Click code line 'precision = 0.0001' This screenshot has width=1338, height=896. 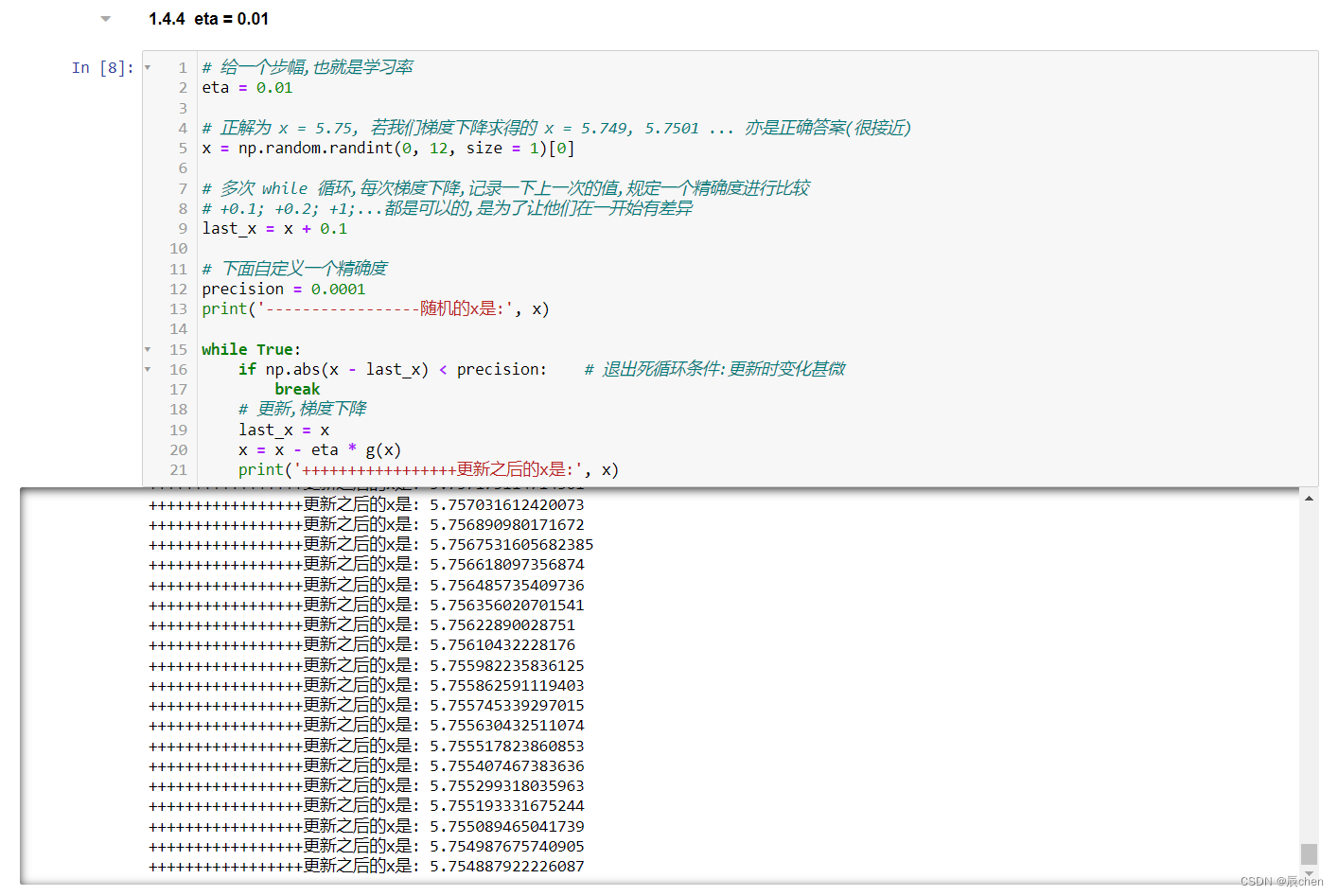pos(283,290)
